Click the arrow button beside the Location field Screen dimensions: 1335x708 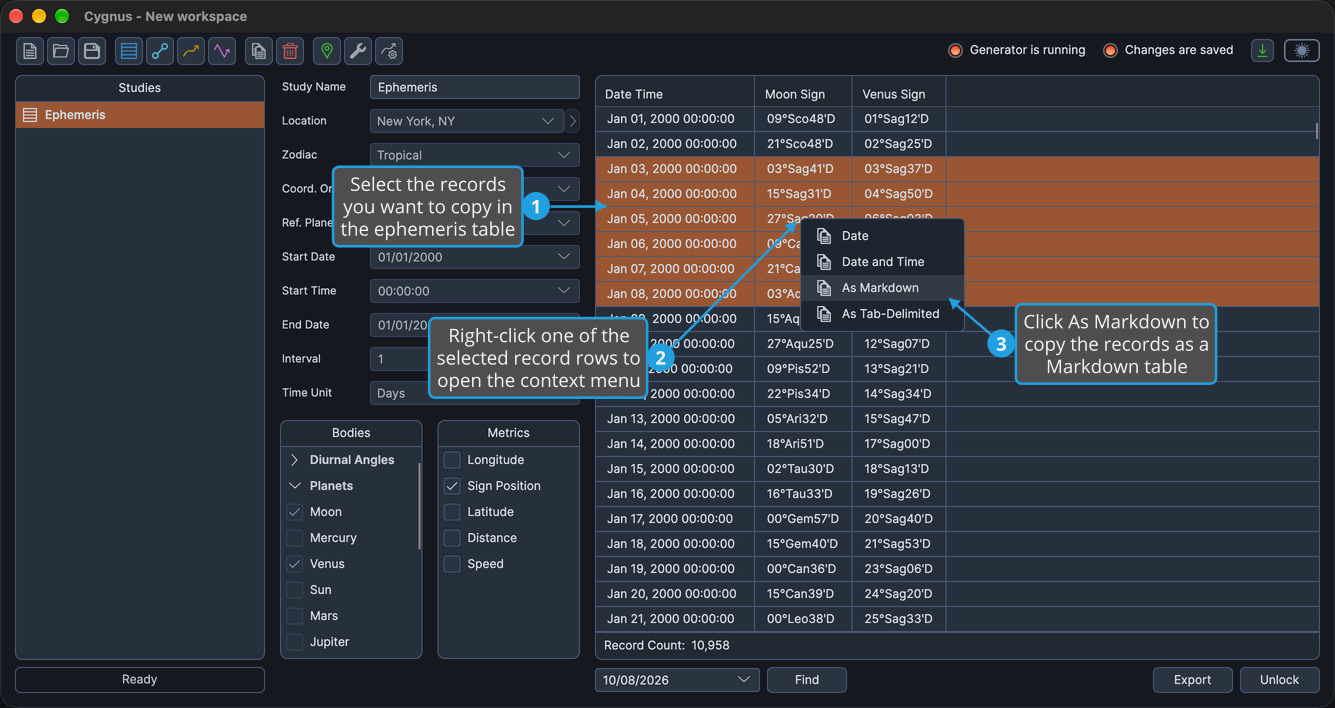573,121
